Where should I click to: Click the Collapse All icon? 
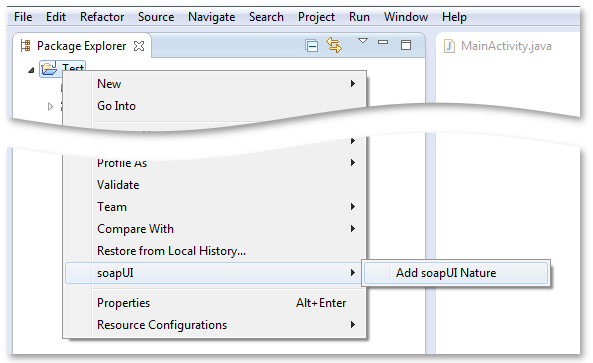coord(312,46)
